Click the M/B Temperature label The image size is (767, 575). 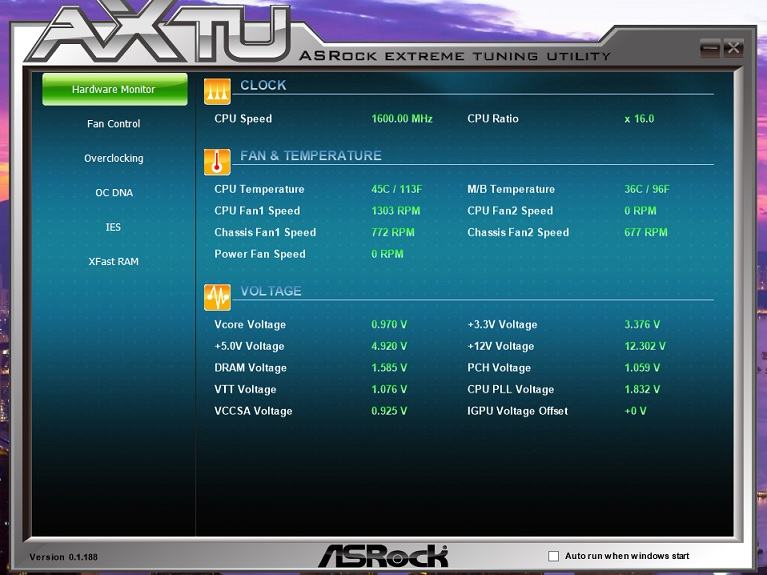[x=511, y=189]
